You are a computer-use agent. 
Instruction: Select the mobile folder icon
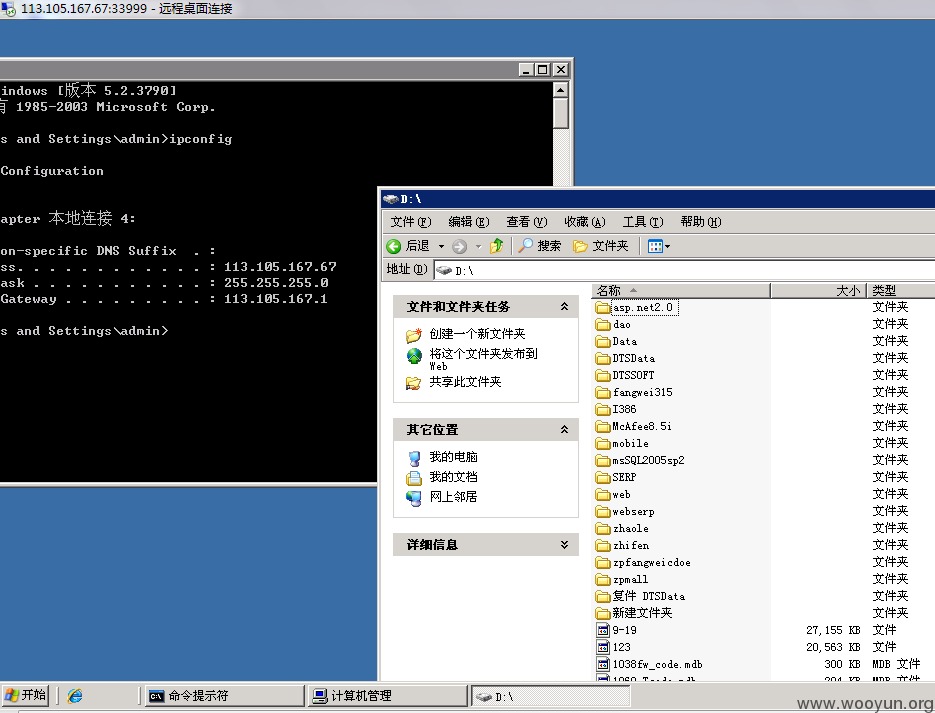tap(603, 444)
